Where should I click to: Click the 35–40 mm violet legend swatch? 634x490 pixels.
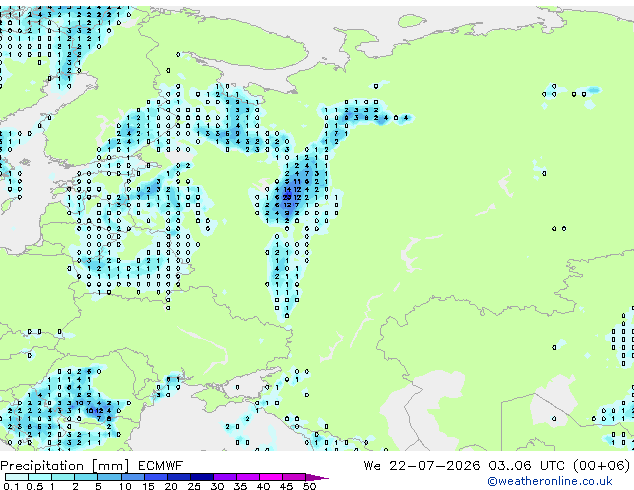(247, 477)
